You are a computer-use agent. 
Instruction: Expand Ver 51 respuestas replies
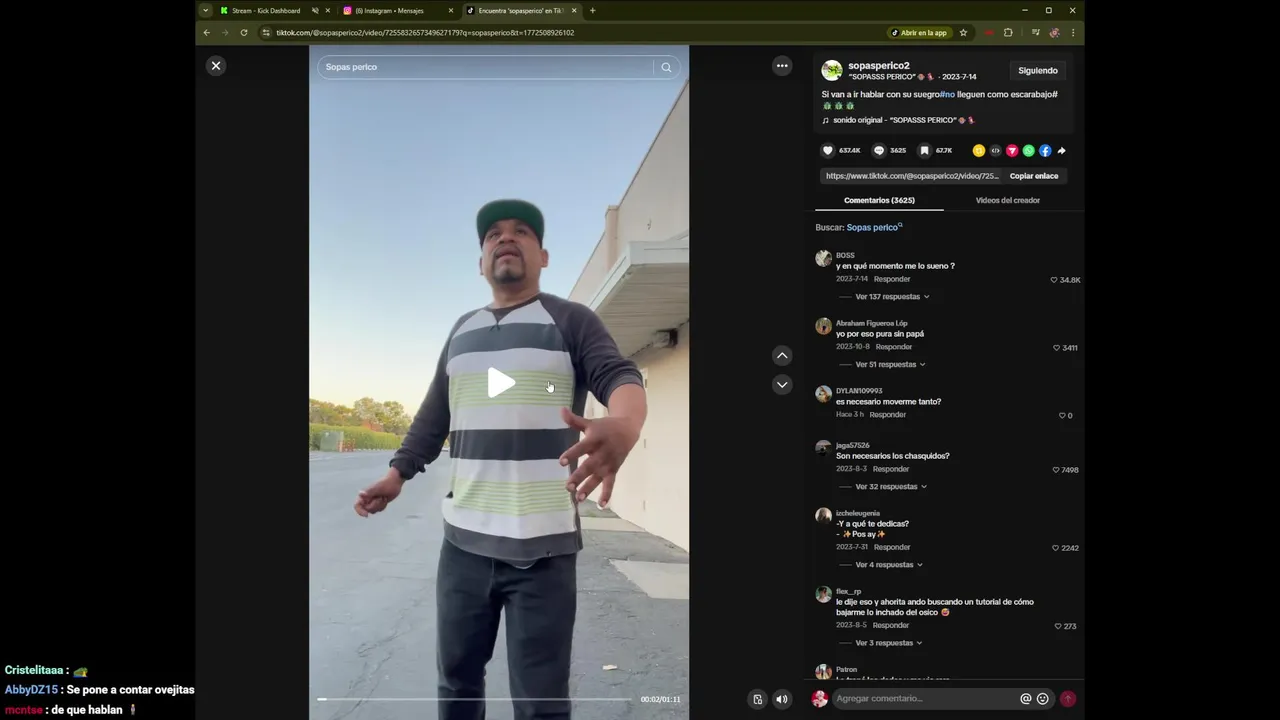tap(890, 365)
